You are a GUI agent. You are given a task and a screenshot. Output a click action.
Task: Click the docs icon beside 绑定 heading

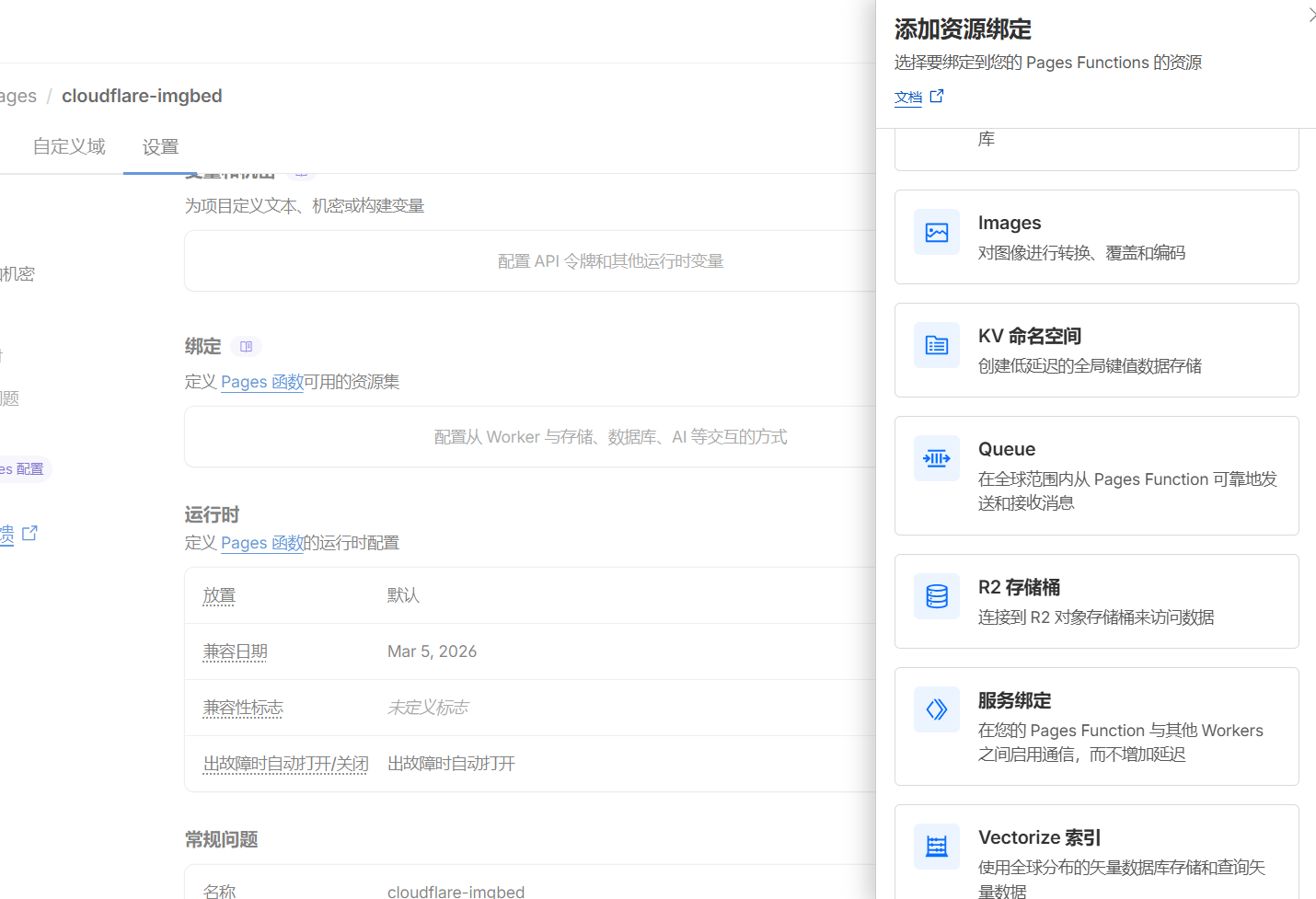pyautogui.click(x=246, y=347)
